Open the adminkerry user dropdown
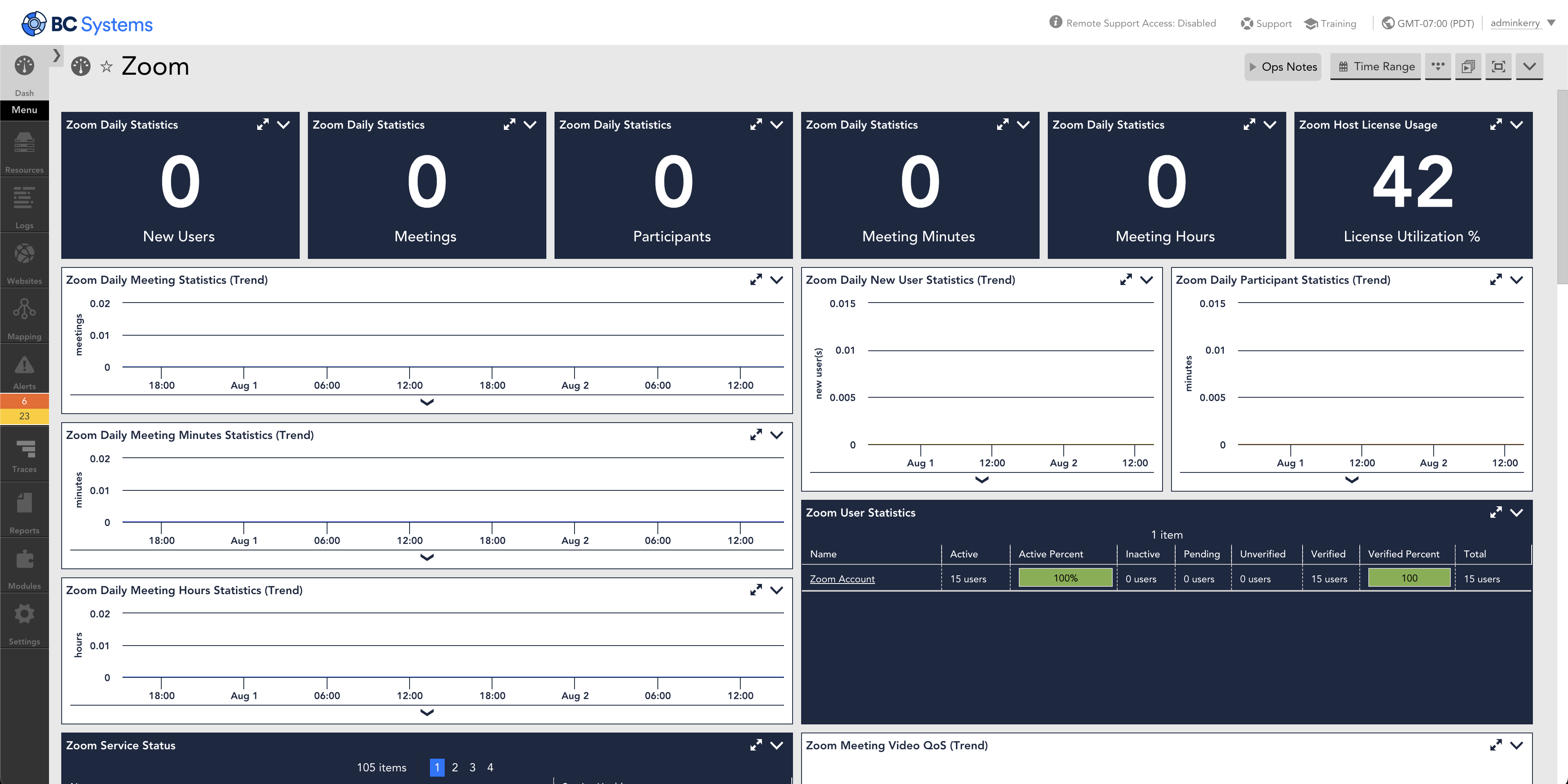Viewport: 1568px width, 784px height. (1522, 23)
